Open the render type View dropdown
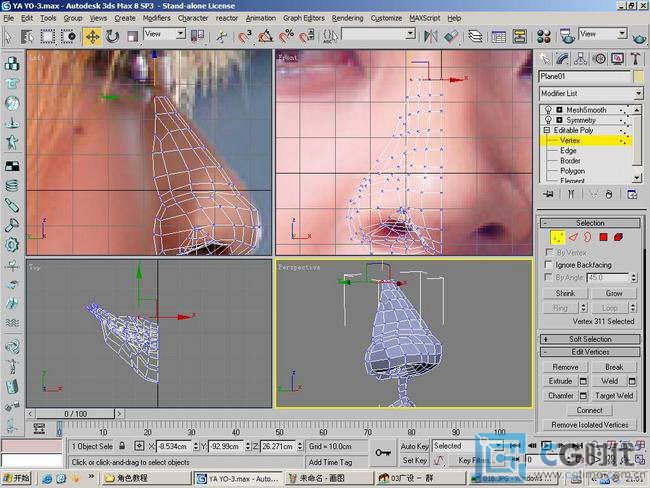The width and height of the screenshot is (650, 488). pyautogui.click(x=622, y=34)
